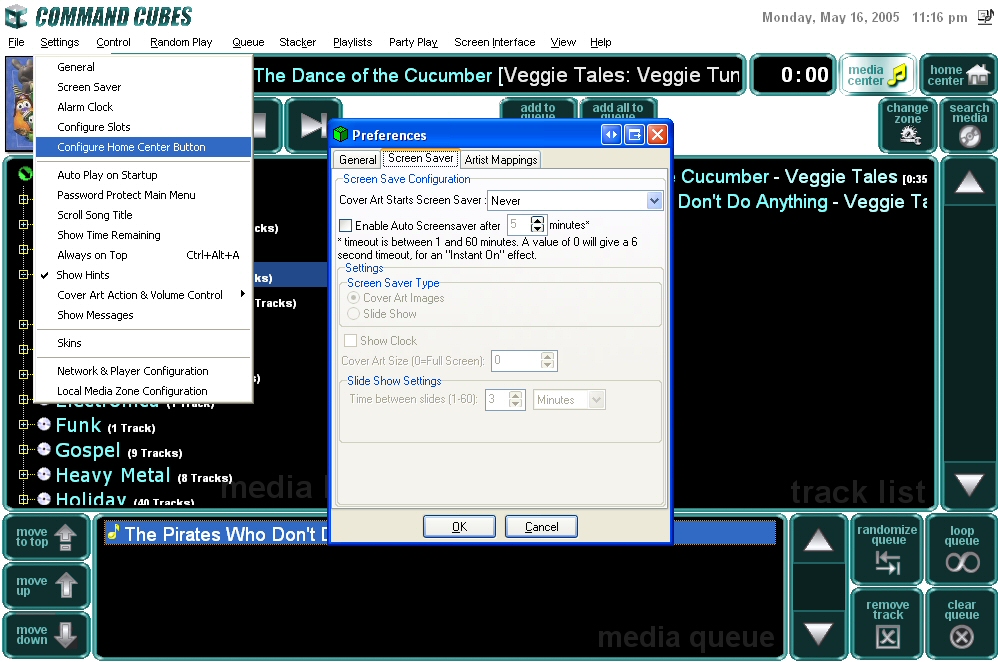Click the home center button
998x662 pixels.
coord(958,75)
